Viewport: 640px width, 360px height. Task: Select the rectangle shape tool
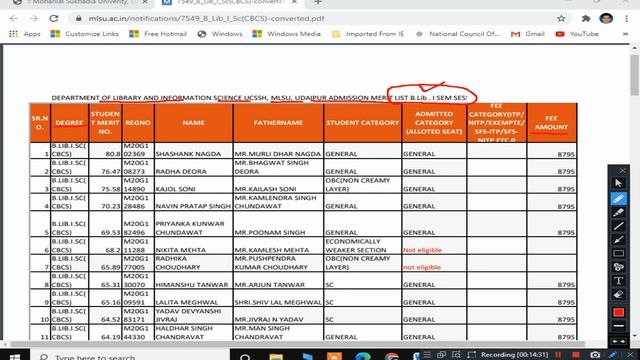point(618,253)
